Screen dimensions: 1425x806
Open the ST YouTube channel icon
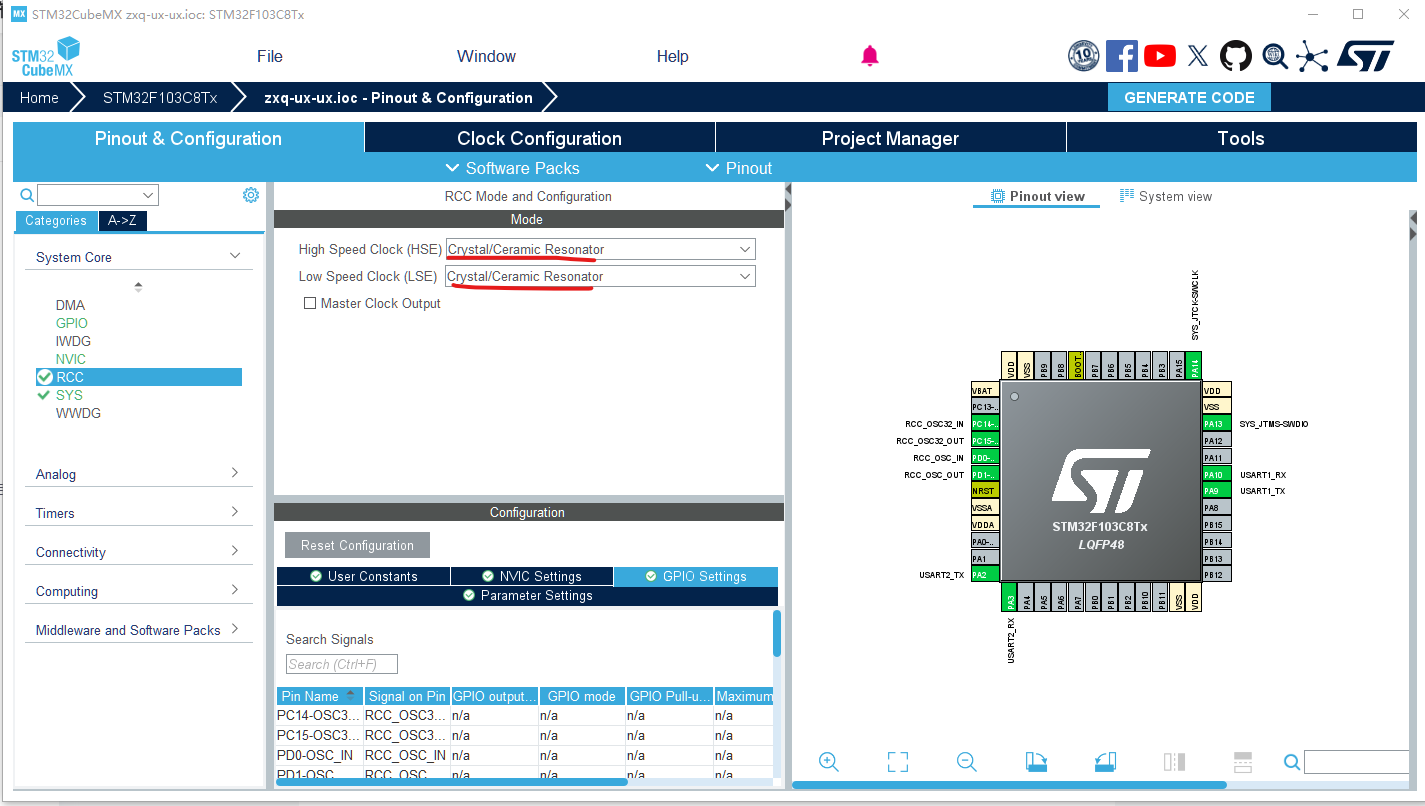pos(1160,56)
